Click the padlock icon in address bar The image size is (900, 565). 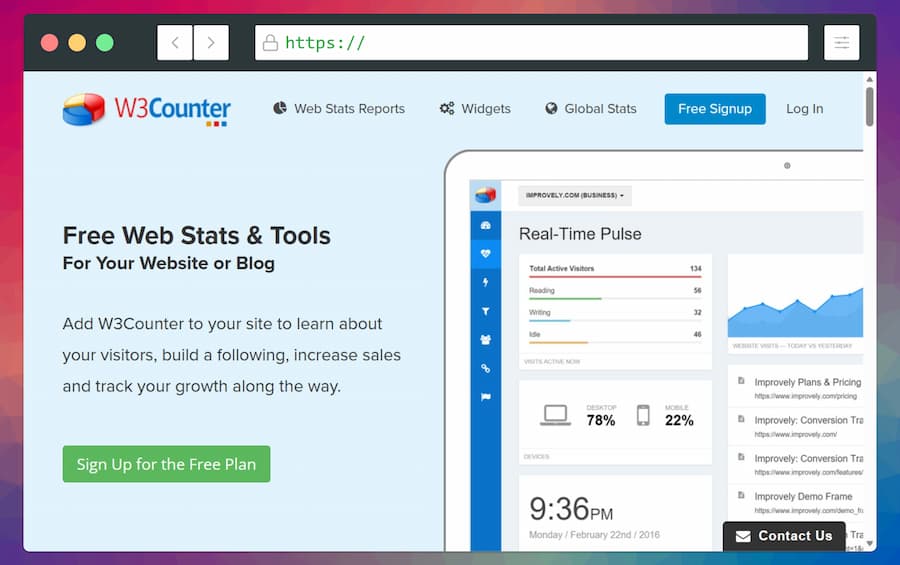[269, 43]
